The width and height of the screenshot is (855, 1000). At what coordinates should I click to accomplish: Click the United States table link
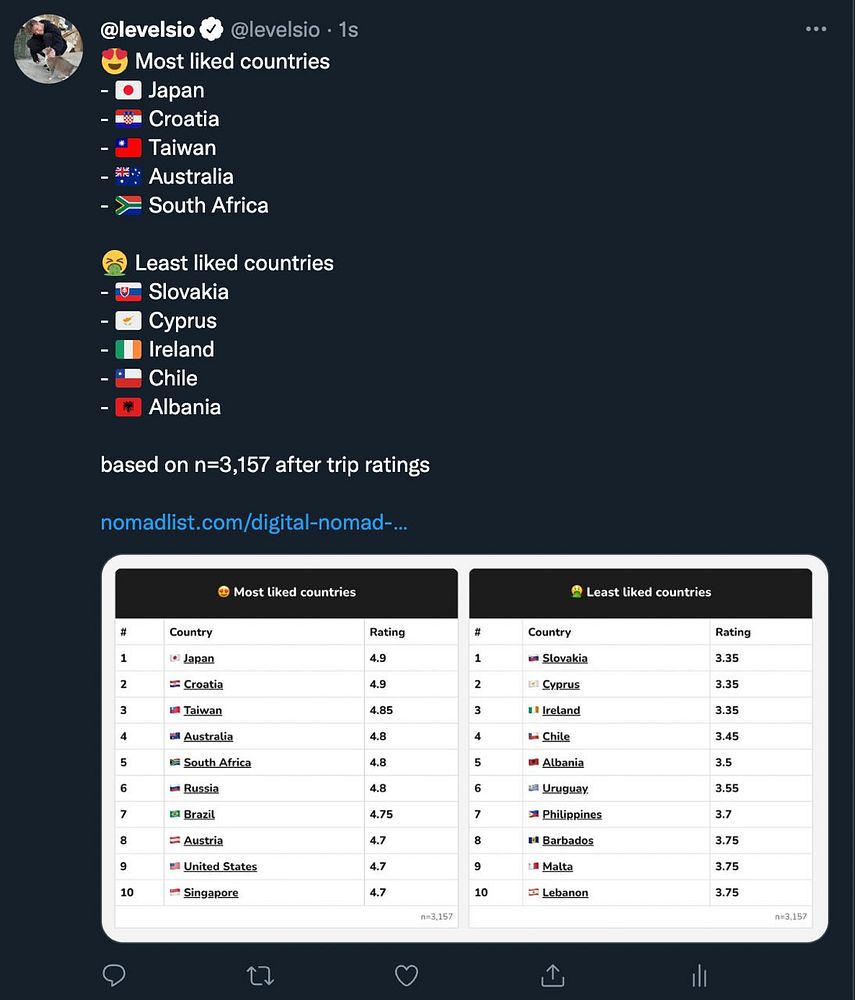pos(220,866)
